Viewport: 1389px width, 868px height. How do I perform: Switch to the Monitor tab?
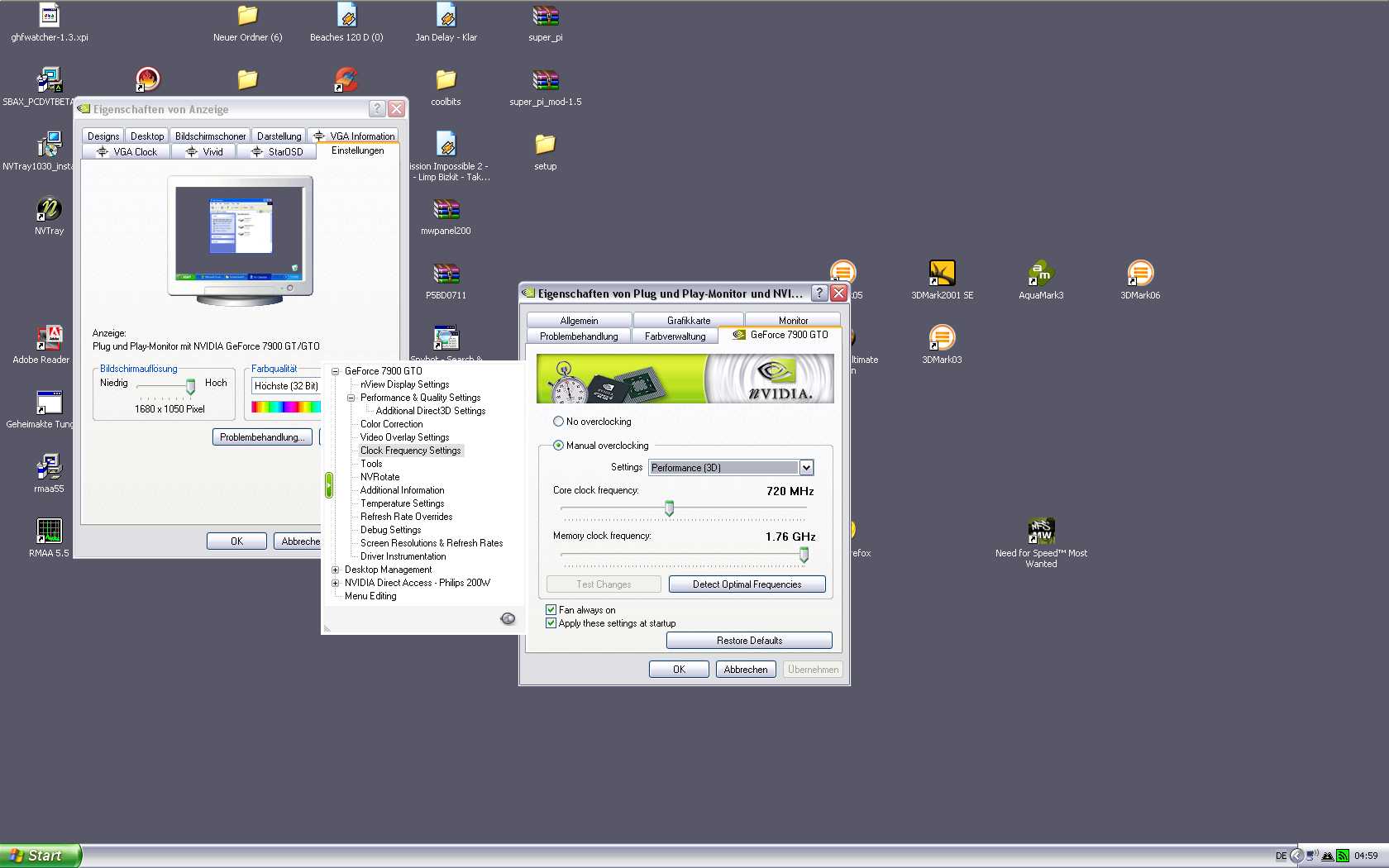793,321
